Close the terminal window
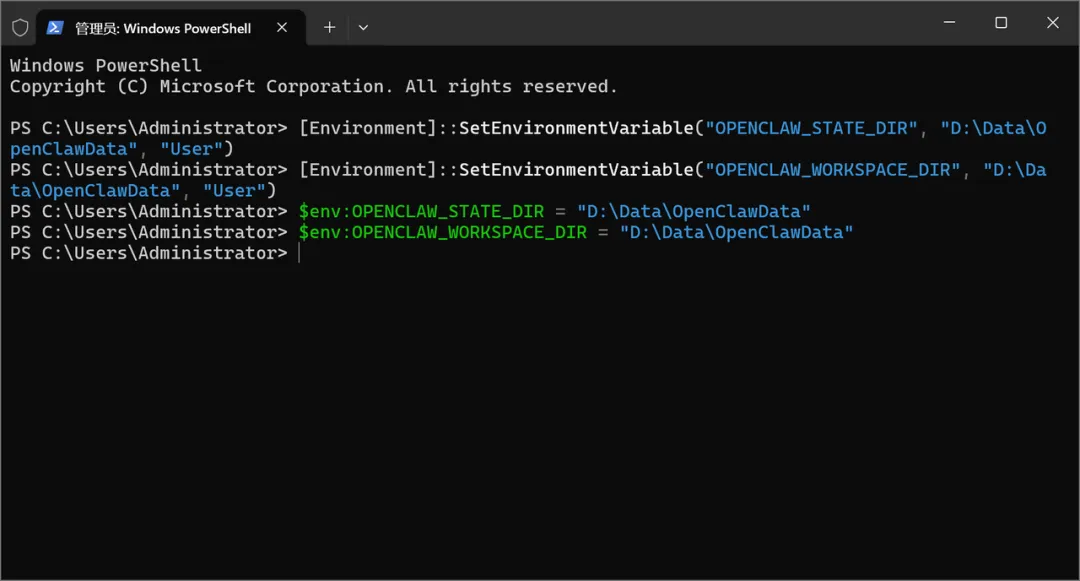Image resolution: width=1080 pixels, height=581 pixels. (1052, 23)
